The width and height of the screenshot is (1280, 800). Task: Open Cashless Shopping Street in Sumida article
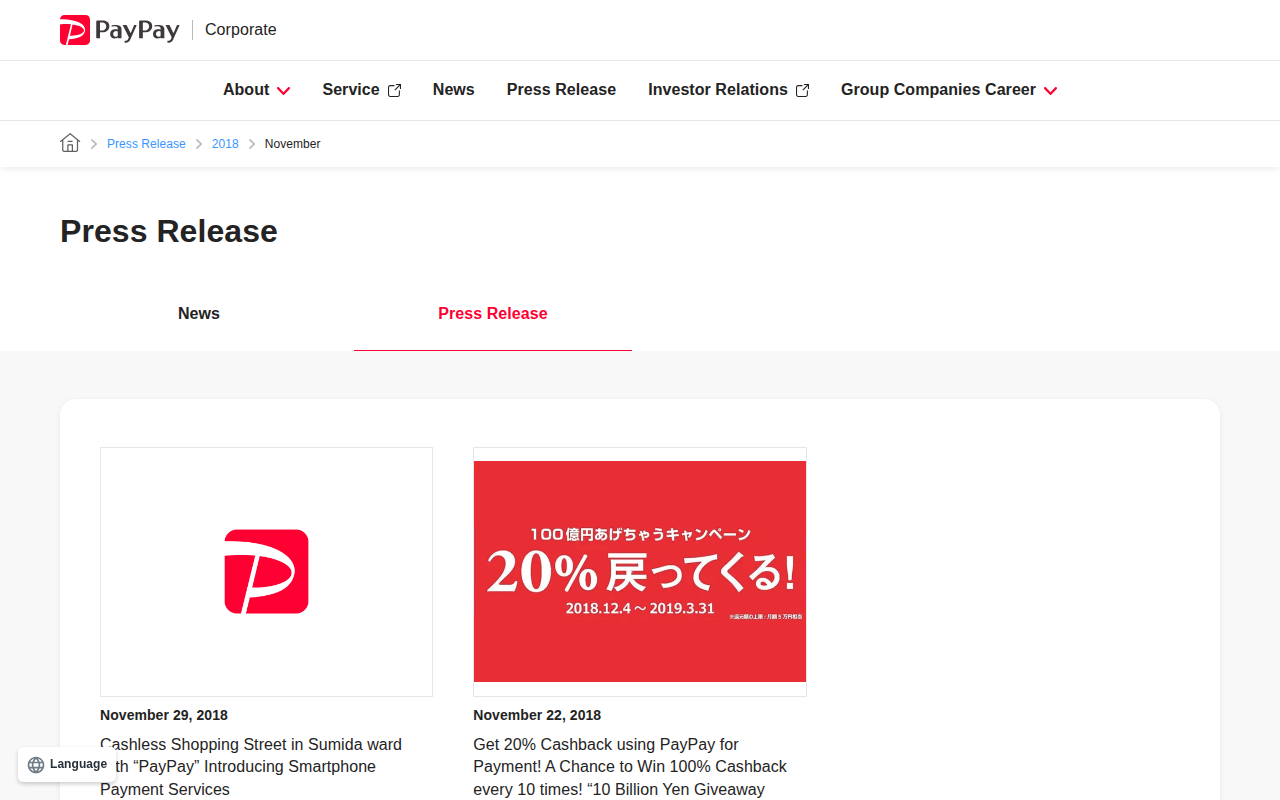[x=251, y=767]
